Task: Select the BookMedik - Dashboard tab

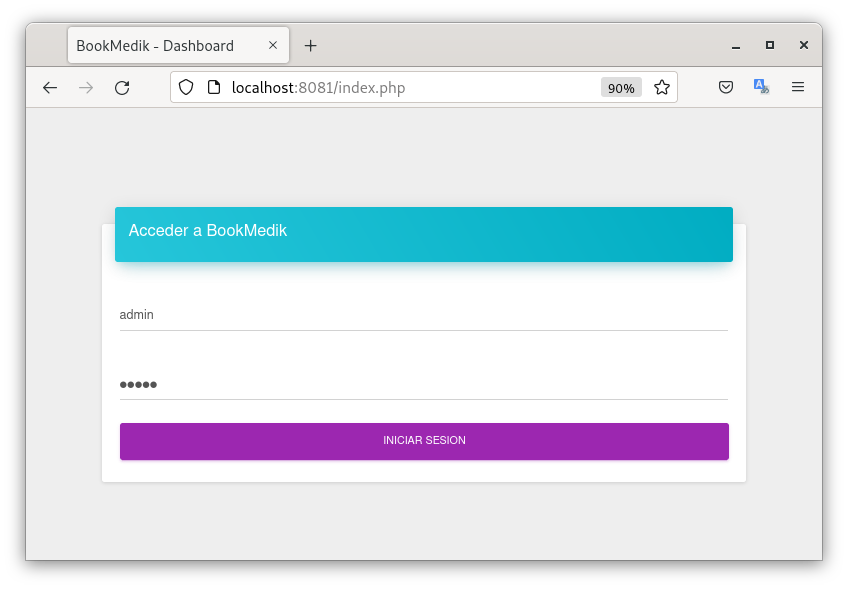Action: pyautogui.click(x=160, y=46)
